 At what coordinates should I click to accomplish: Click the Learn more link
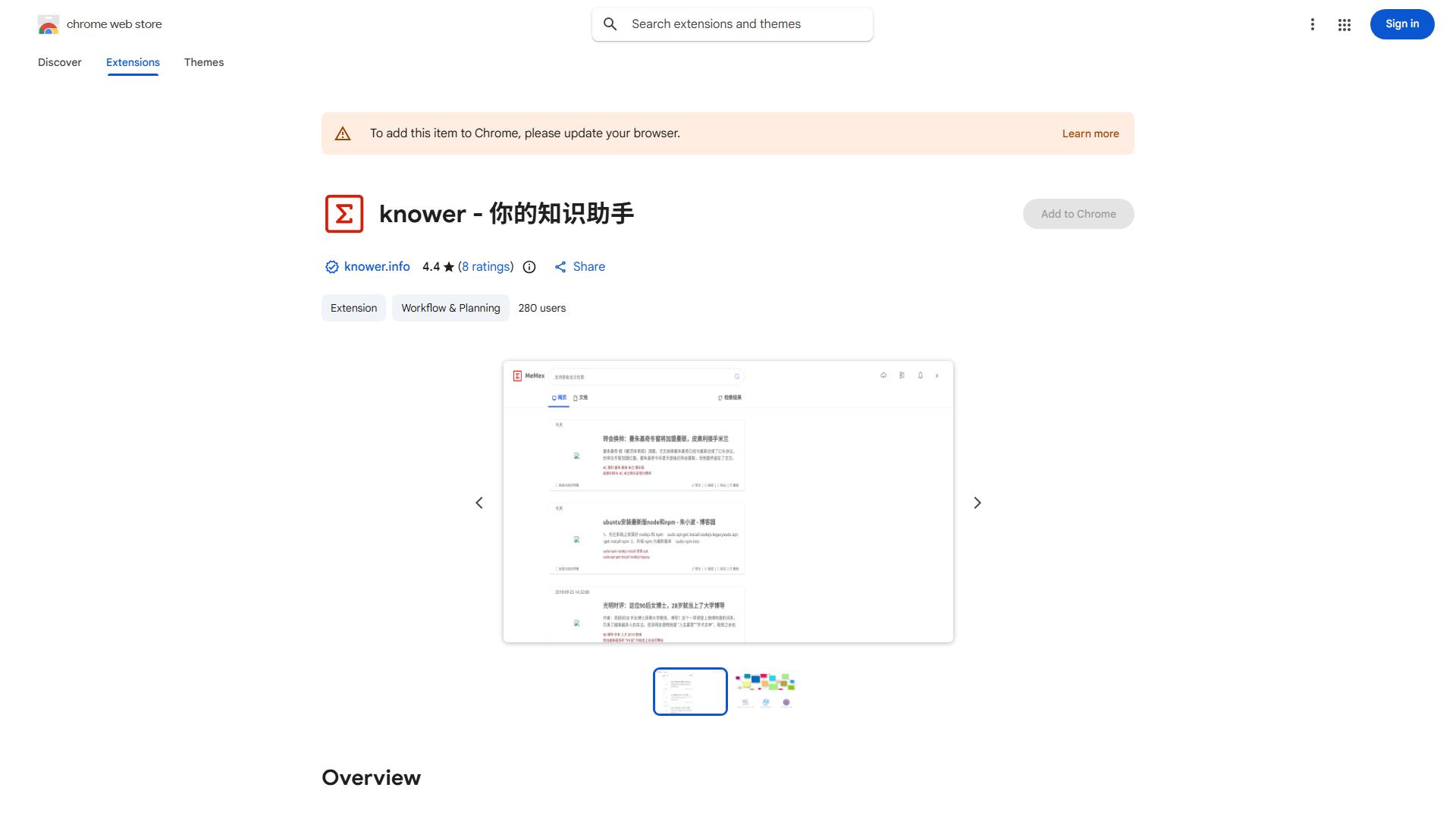[1090, 133]
